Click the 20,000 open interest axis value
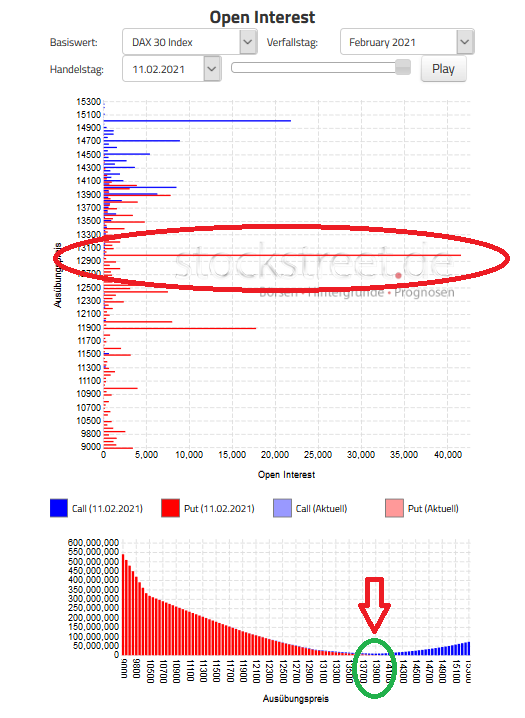The height and width of the screenshot is (718, 525). point(275,455)
